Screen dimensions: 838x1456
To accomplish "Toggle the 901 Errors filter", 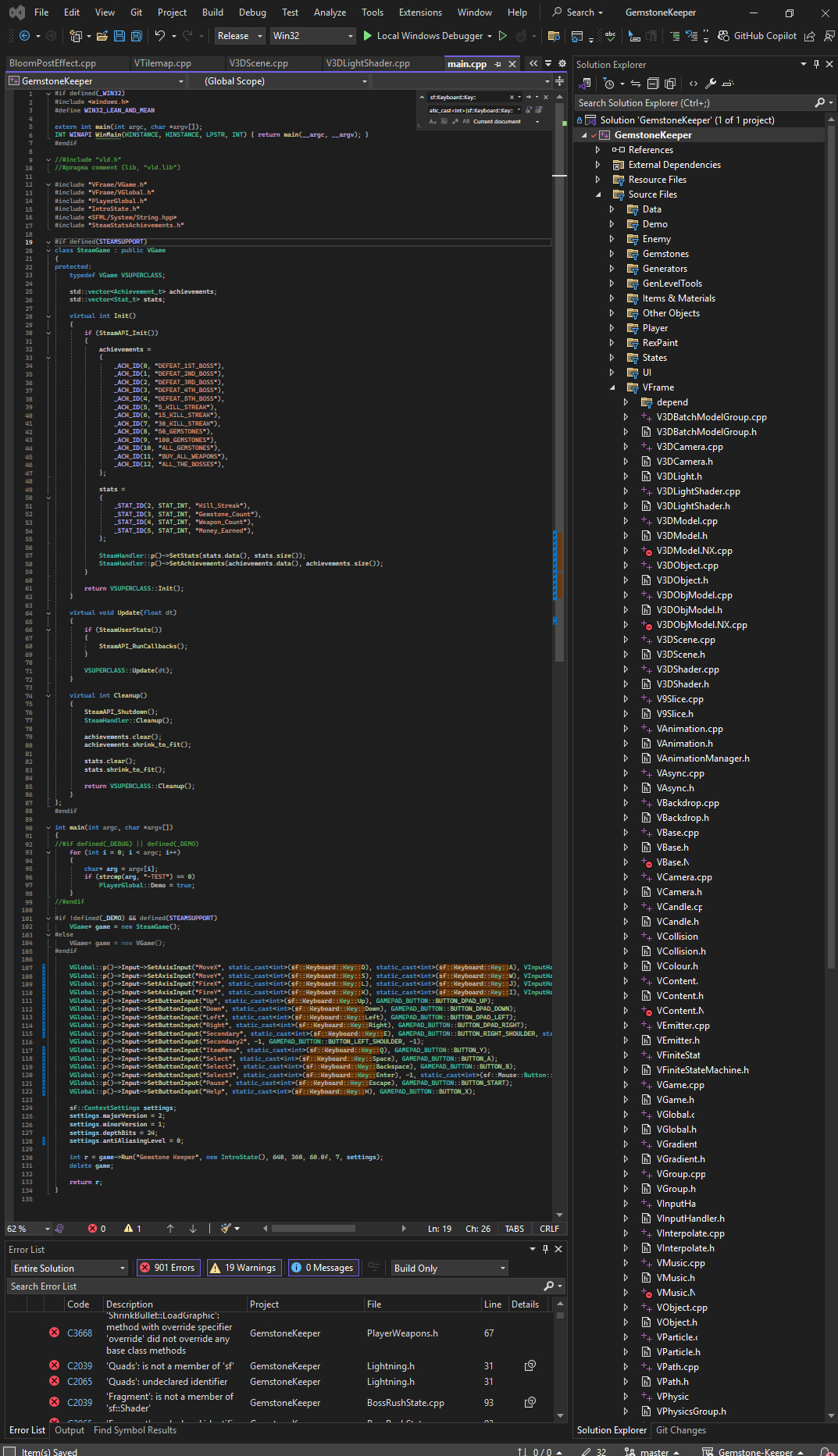I will [x=167, y=1268].
